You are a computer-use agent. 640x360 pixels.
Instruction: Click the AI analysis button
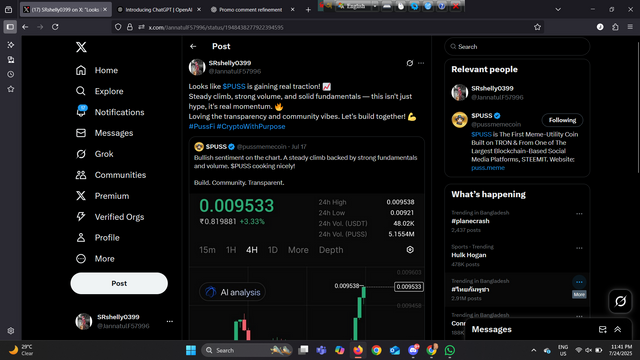click(x=232, y=292)
